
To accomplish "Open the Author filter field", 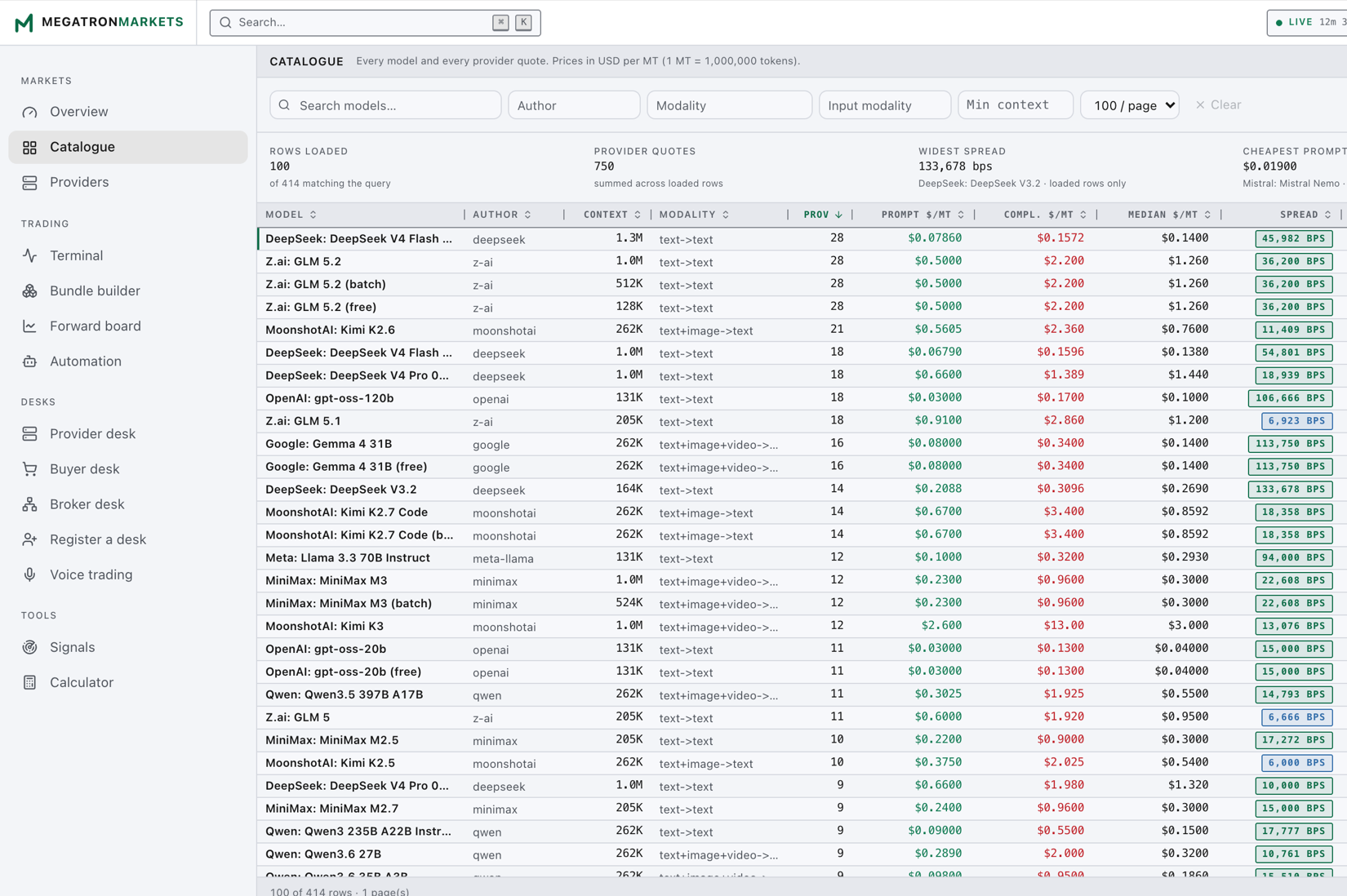I will click(574, 105).
